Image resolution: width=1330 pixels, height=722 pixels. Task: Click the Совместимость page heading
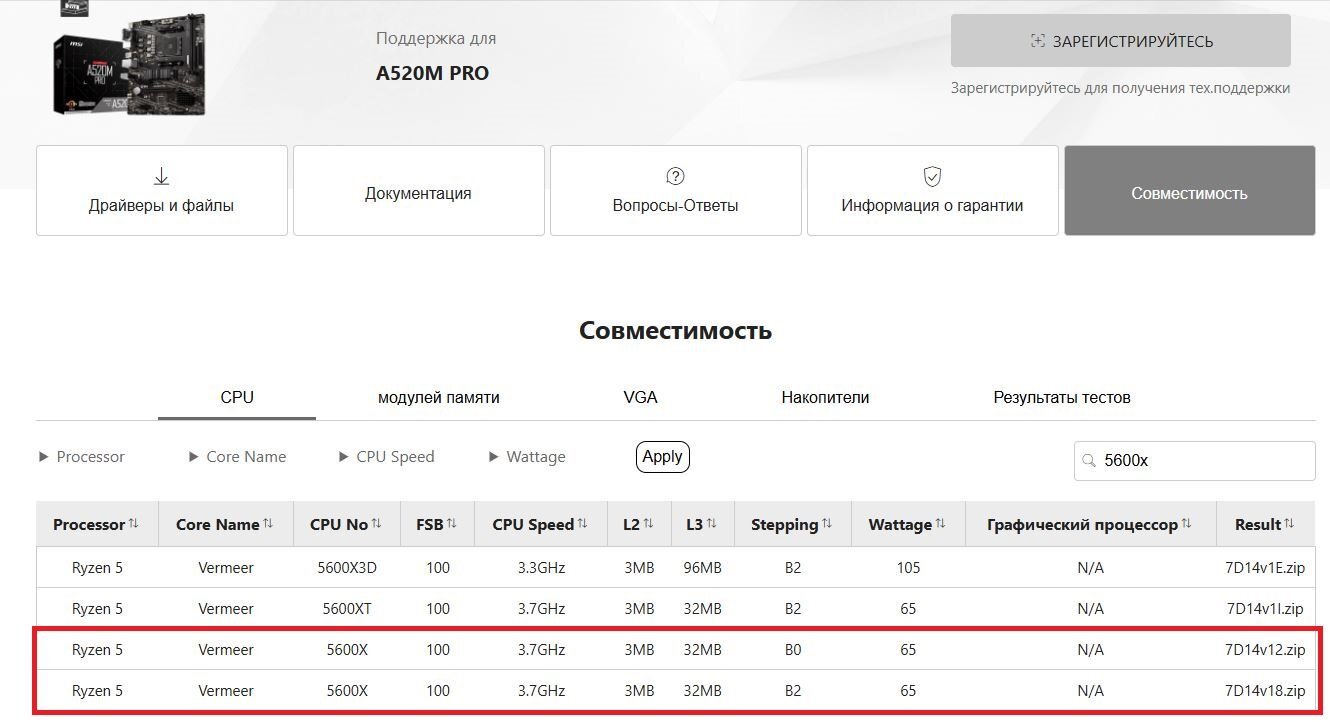(x=676, y=331)
